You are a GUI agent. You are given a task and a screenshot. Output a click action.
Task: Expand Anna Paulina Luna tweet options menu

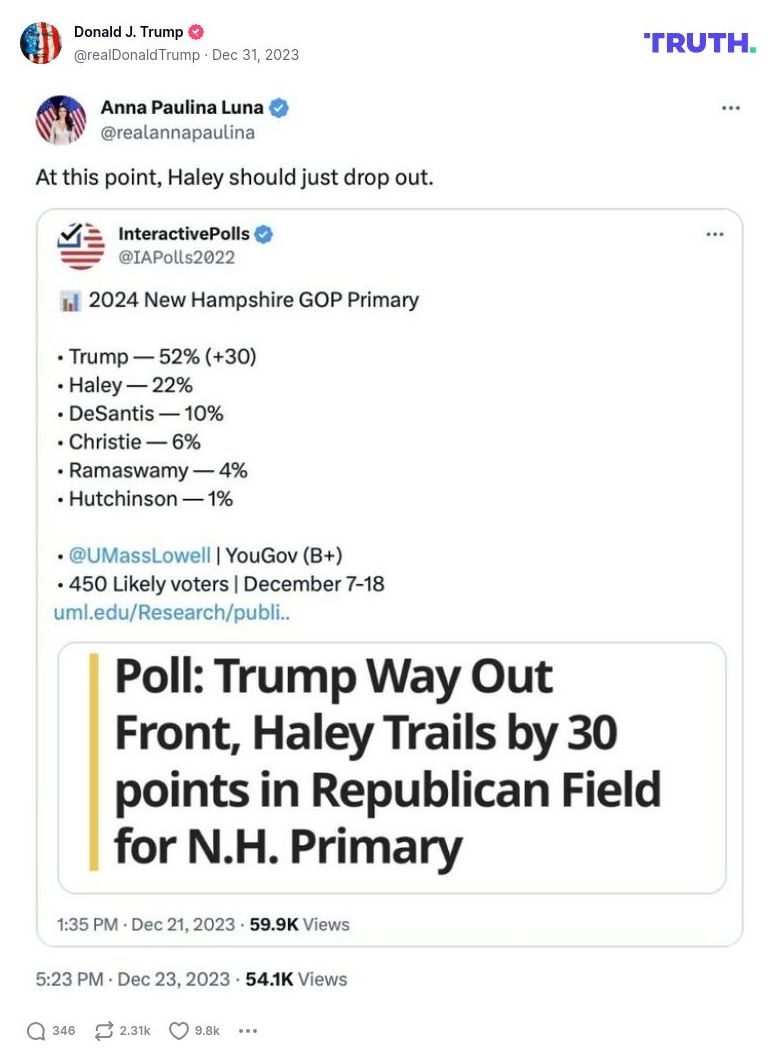click(x=731, y=108)
